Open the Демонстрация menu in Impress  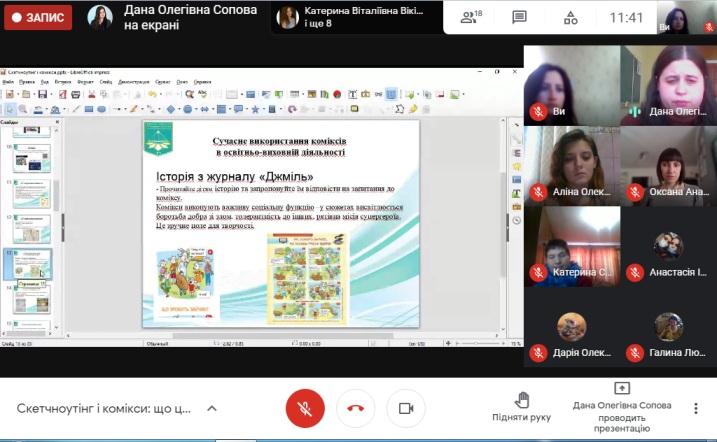coord(134,82)
